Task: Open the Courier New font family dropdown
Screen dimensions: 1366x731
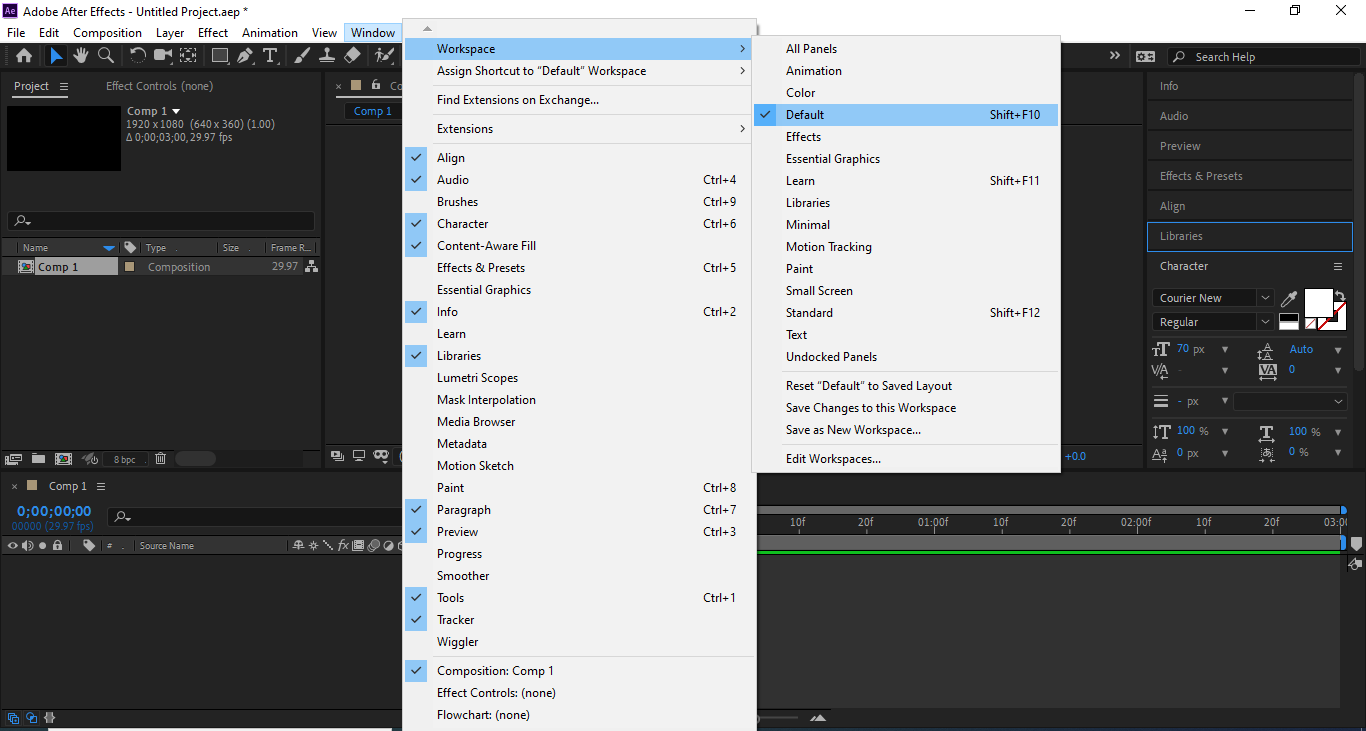Action: [x=1265, y=298]
